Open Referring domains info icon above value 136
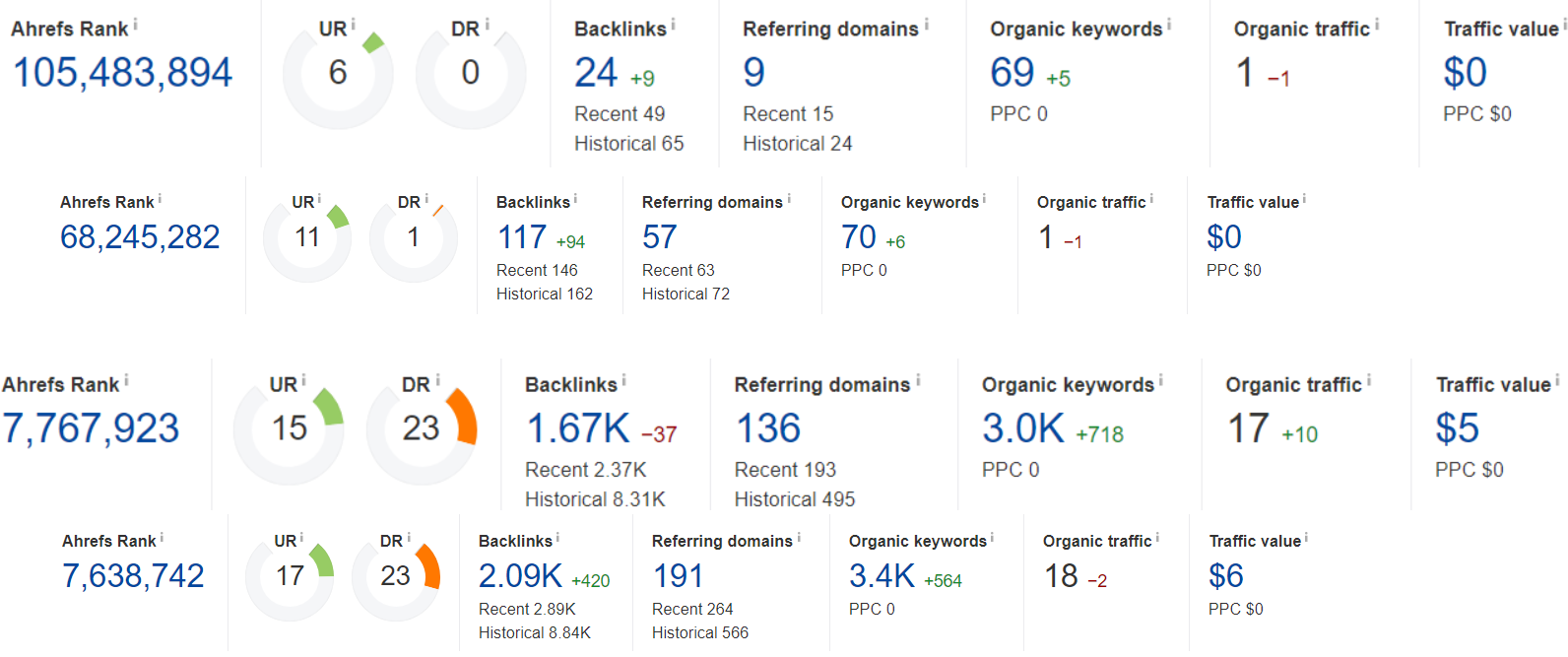Image resolution: width=1568 pixels, height=657 pixels. pos(918,380)
